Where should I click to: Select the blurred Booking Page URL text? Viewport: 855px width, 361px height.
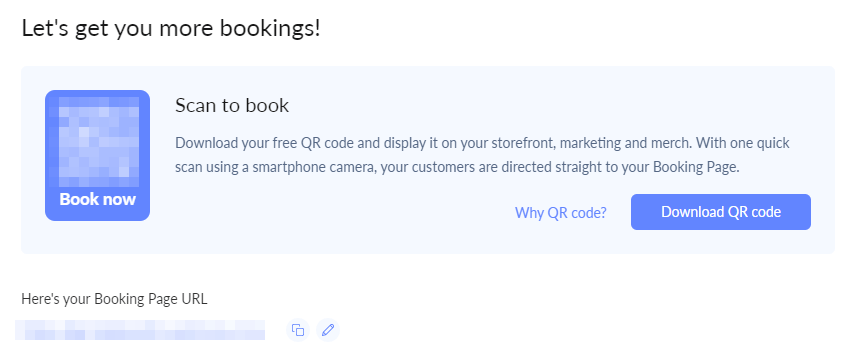[140, 330]
